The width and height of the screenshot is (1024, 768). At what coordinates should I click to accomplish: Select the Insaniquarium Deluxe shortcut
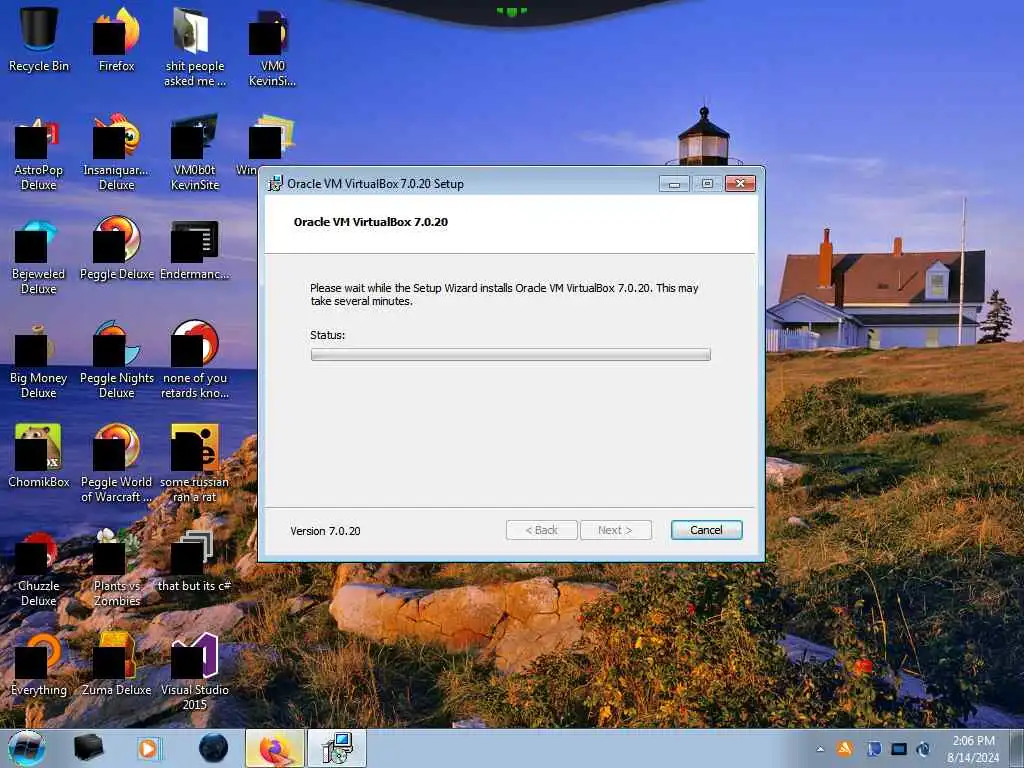116,153
